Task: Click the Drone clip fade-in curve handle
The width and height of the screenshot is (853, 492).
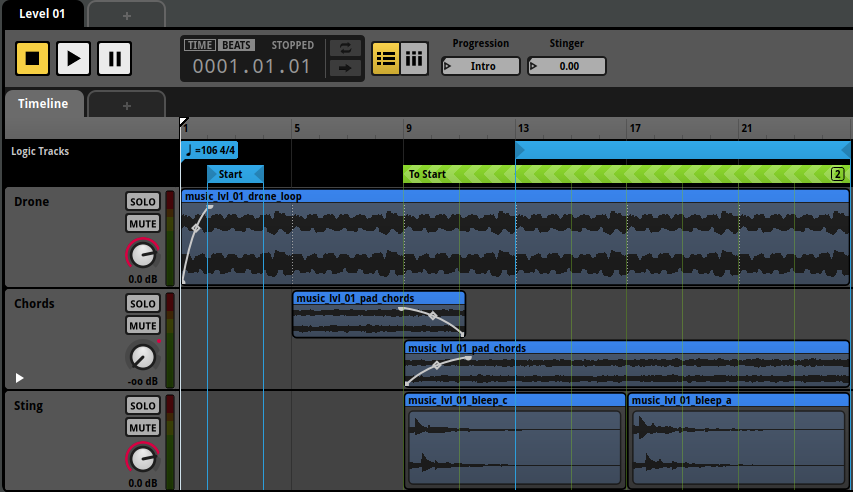Action: (x=196, y=228)
